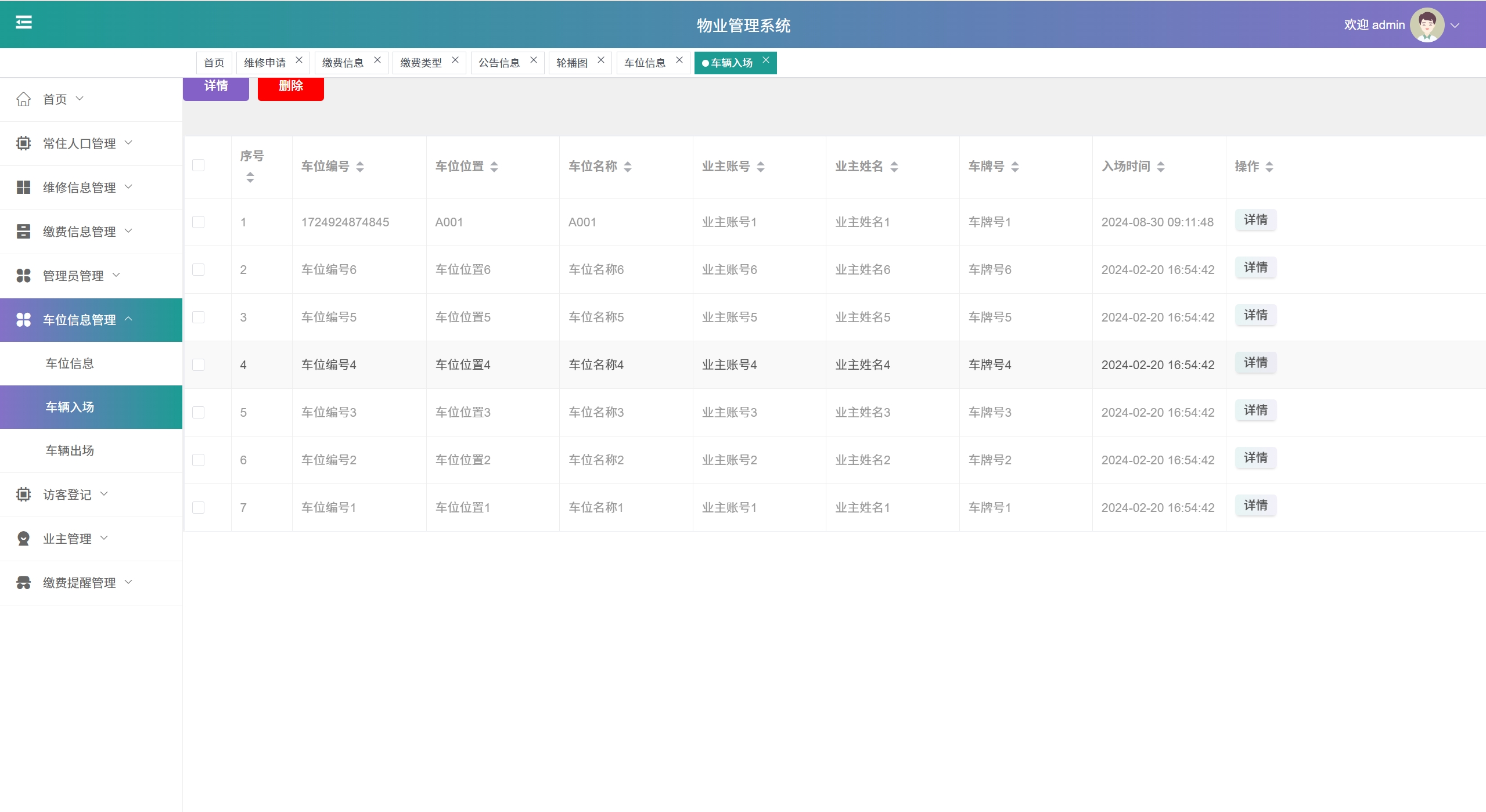Open 车辆出场 in the sidebar

(70, 450)
